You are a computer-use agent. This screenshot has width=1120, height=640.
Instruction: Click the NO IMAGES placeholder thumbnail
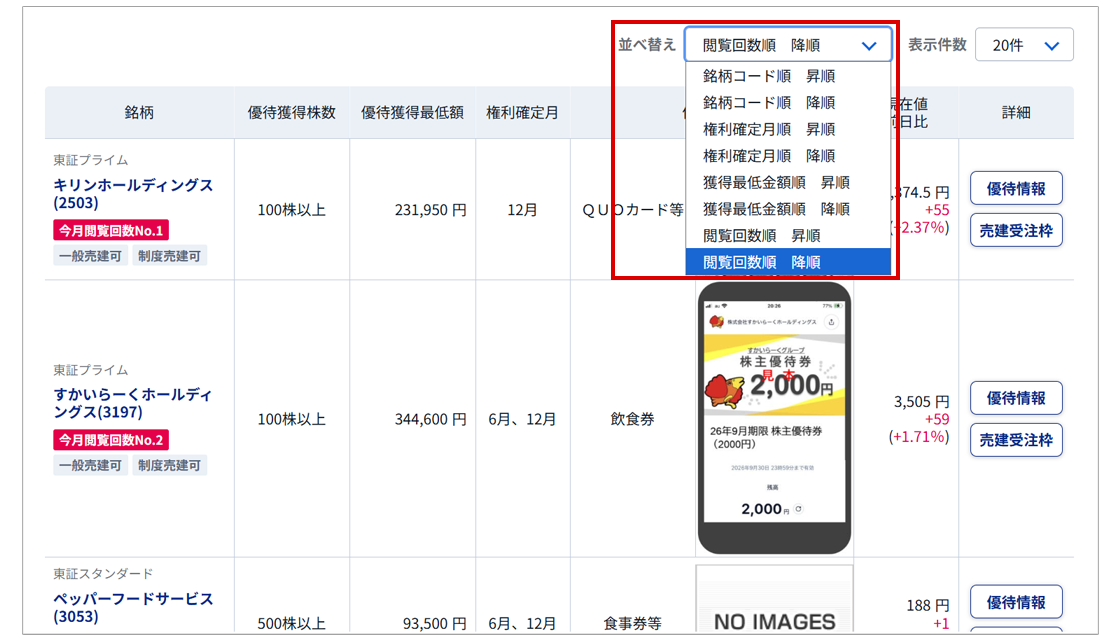pos(775,610)
